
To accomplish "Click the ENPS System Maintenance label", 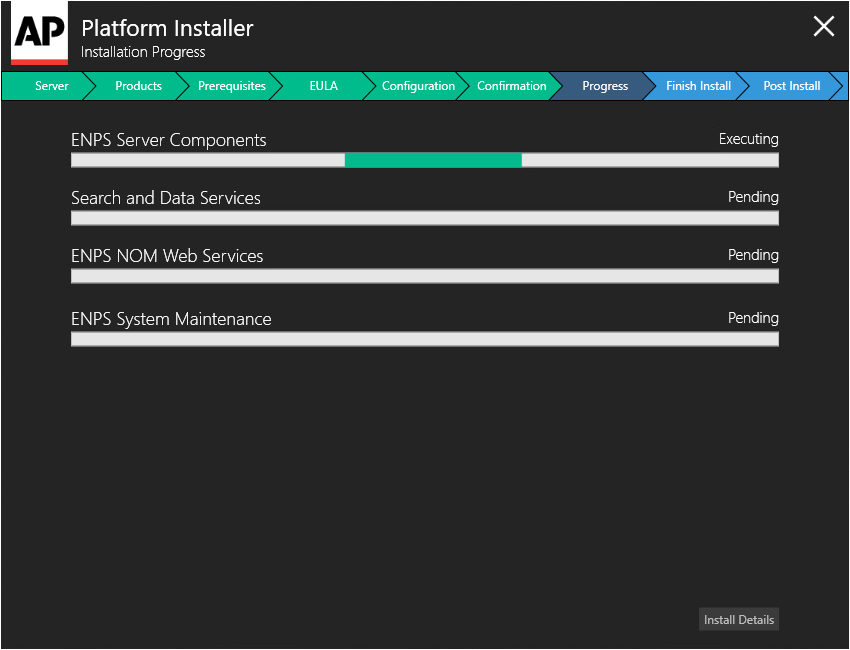I will [171, 319].
